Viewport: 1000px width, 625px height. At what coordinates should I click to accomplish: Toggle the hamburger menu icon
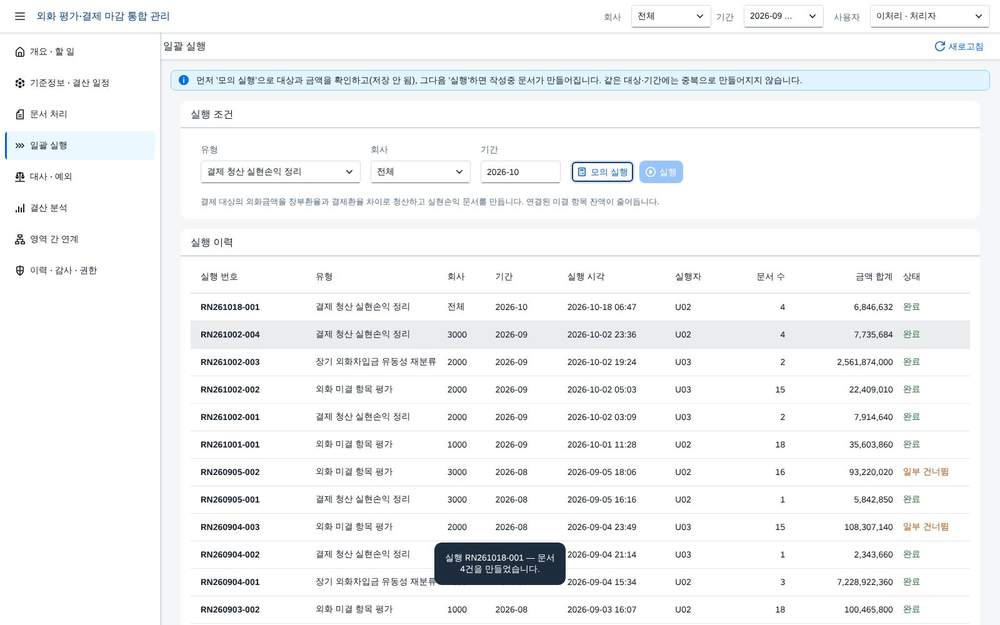[x=20, y=16]
